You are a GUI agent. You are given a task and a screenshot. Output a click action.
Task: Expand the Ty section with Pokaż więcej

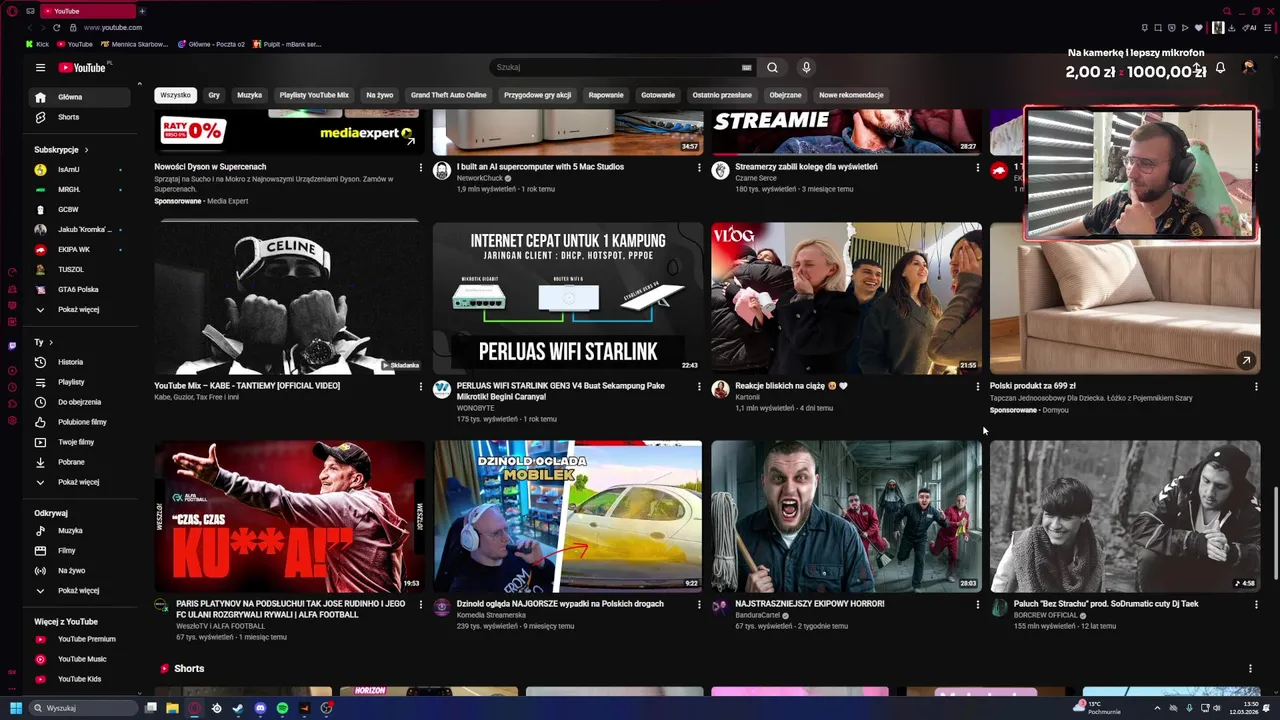click(80, 482)
